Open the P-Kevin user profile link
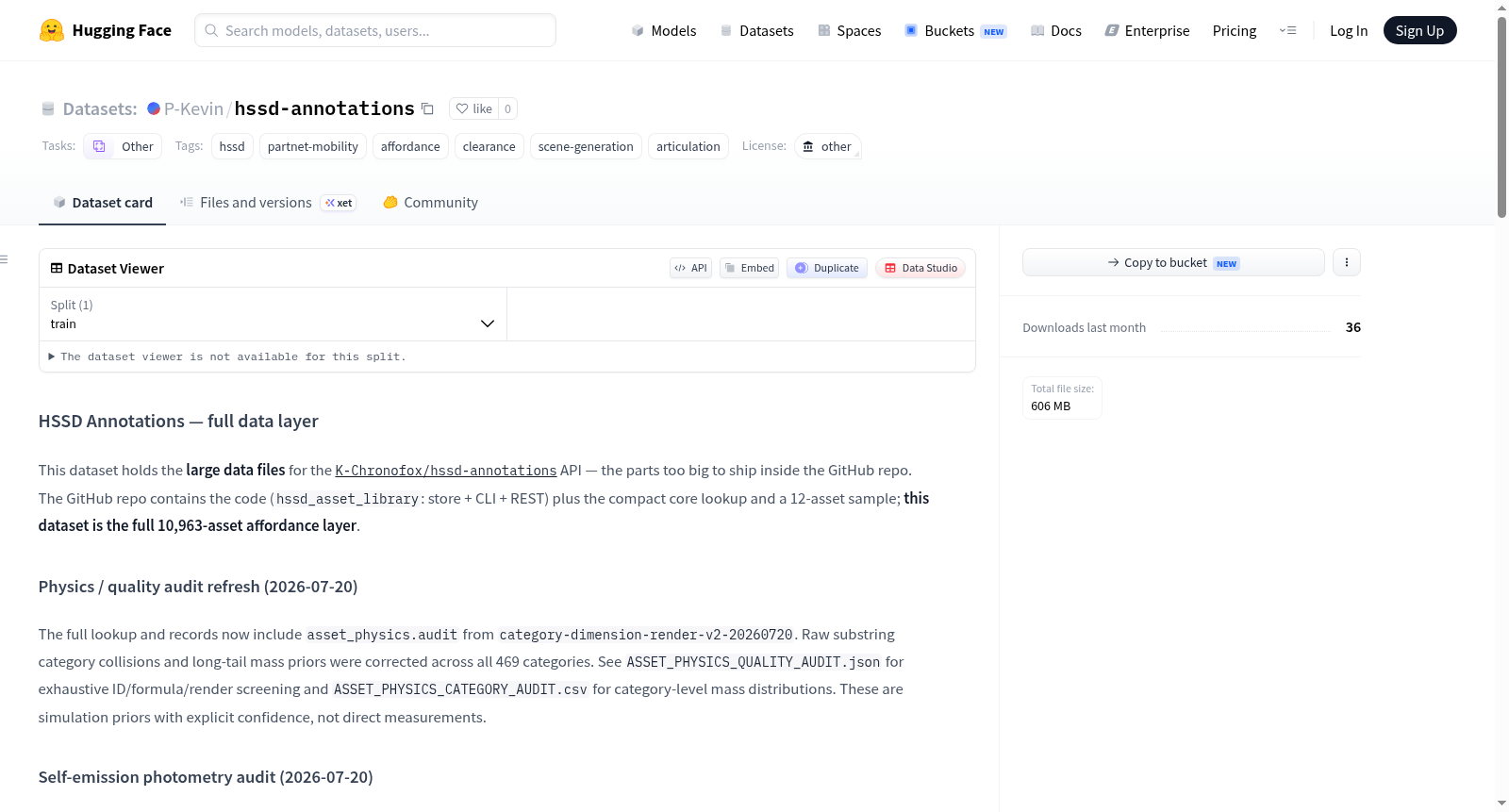The image size is (1509, 812). click(194, 108)
